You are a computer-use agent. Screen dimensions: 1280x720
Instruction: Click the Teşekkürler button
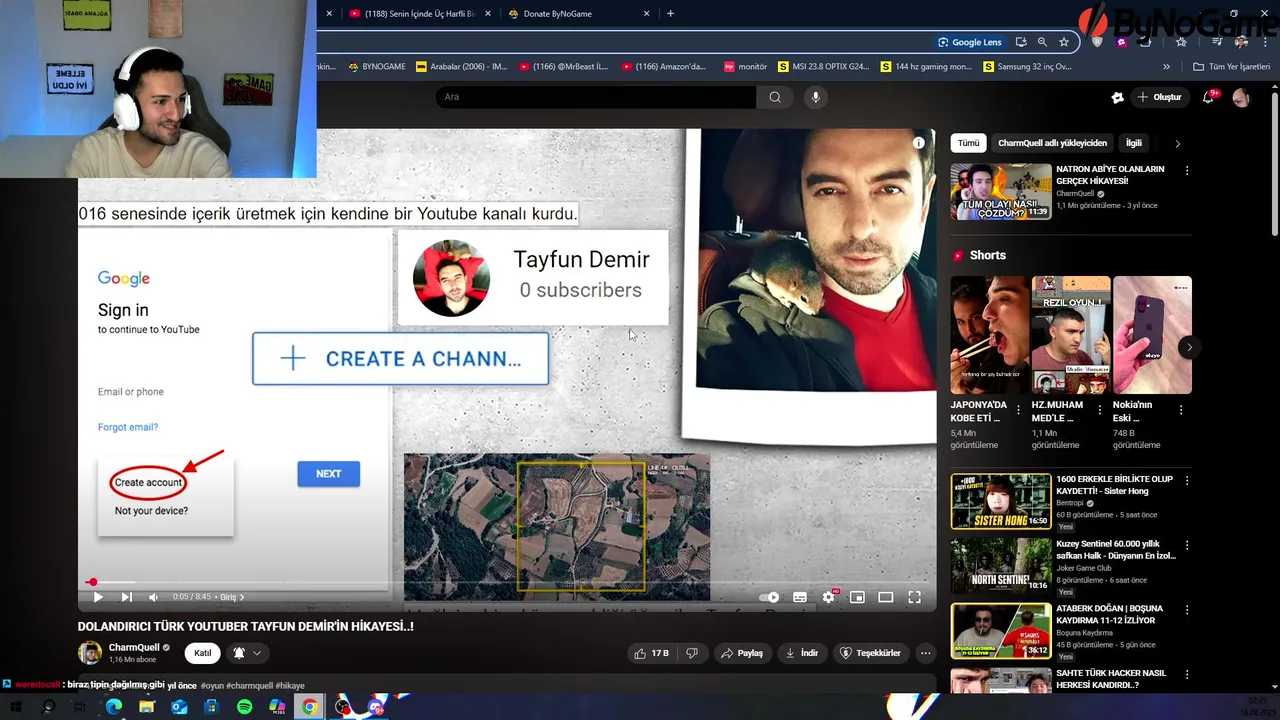pos(870,653)
